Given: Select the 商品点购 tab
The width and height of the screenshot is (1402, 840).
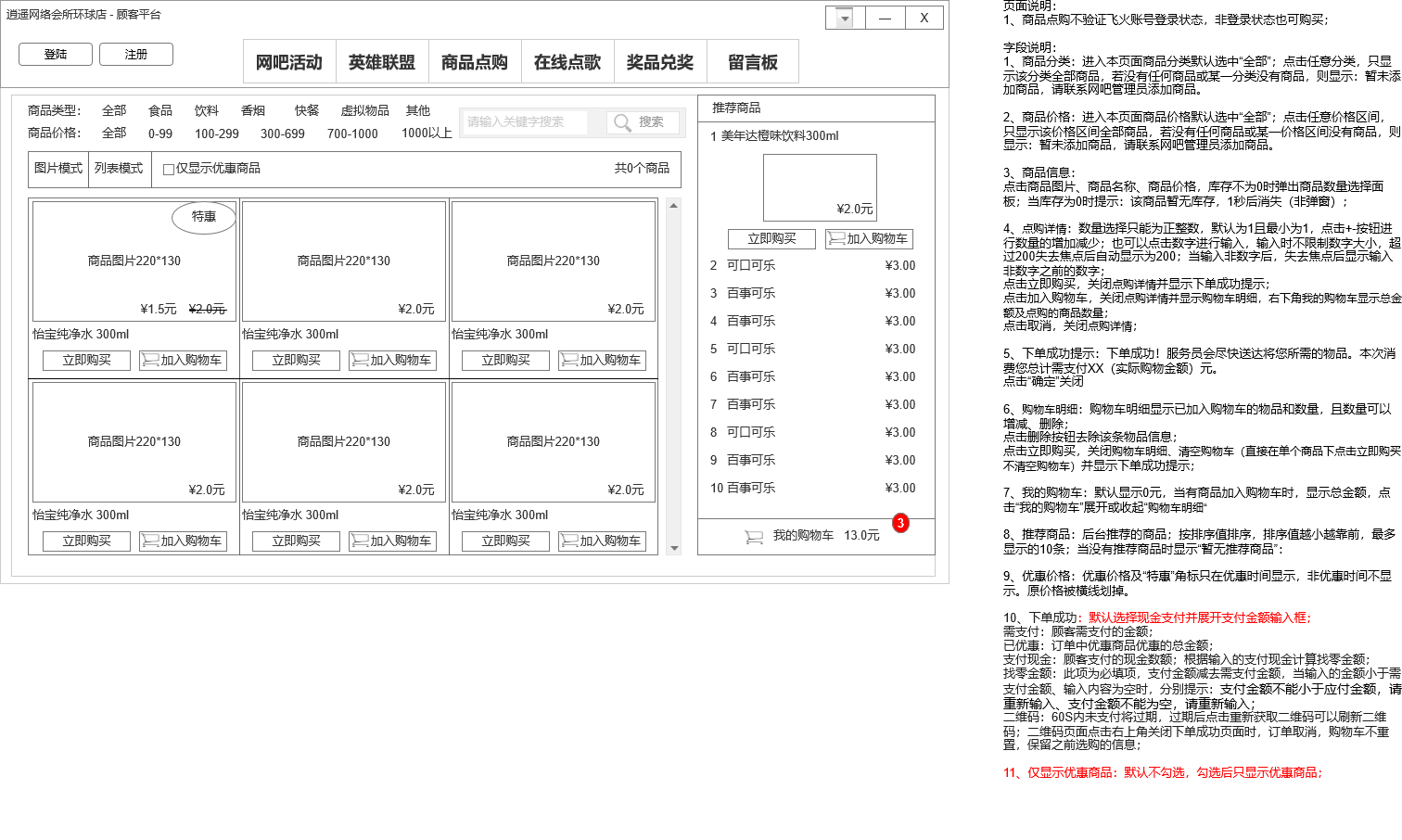Looking at the screenshot, I should pyautogui.click(x=475, y=62).
